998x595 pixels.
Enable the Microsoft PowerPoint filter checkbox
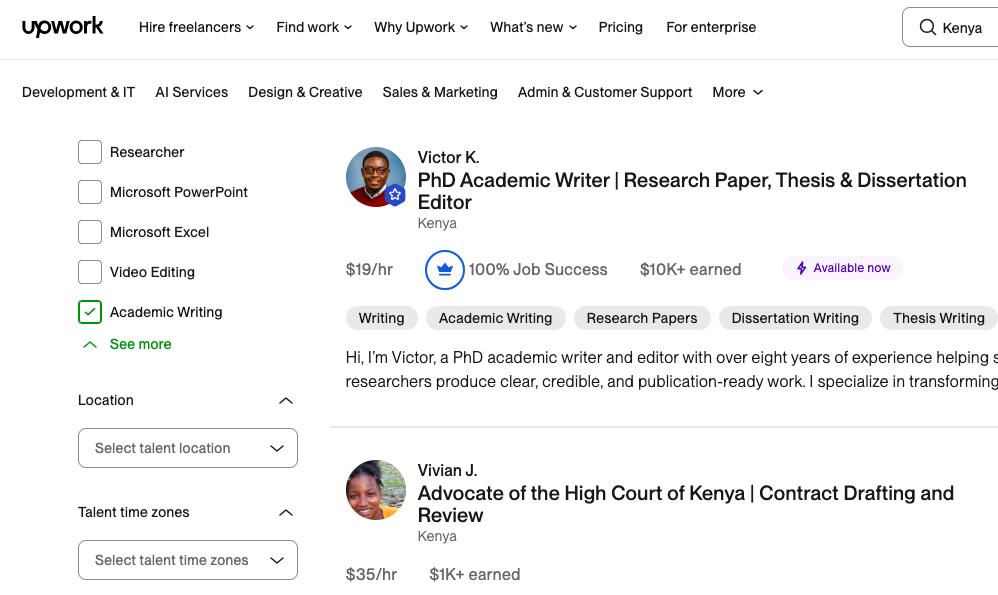90,192
